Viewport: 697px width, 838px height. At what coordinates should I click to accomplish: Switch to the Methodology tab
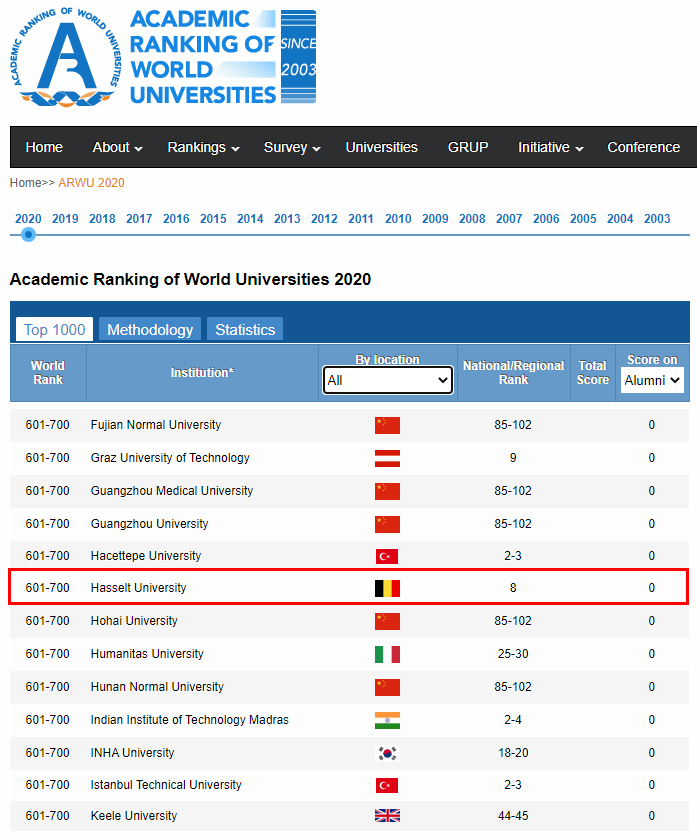(150, 330)
